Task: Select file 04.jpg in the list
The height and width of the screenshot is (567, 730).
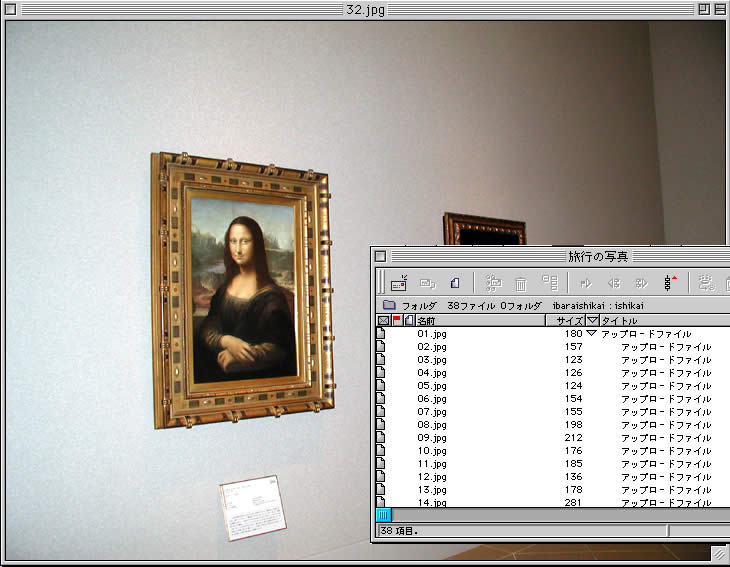Action: [432, 373]
